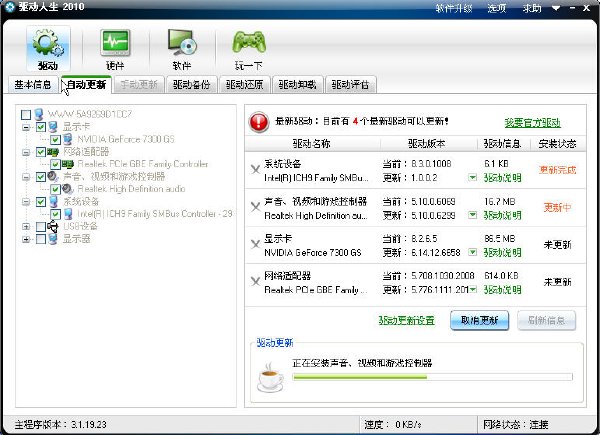Screen dimensions: 600x435
Task: Click the 驱动名称 column header
Action: pyautogui.click(x=311, y=144)
